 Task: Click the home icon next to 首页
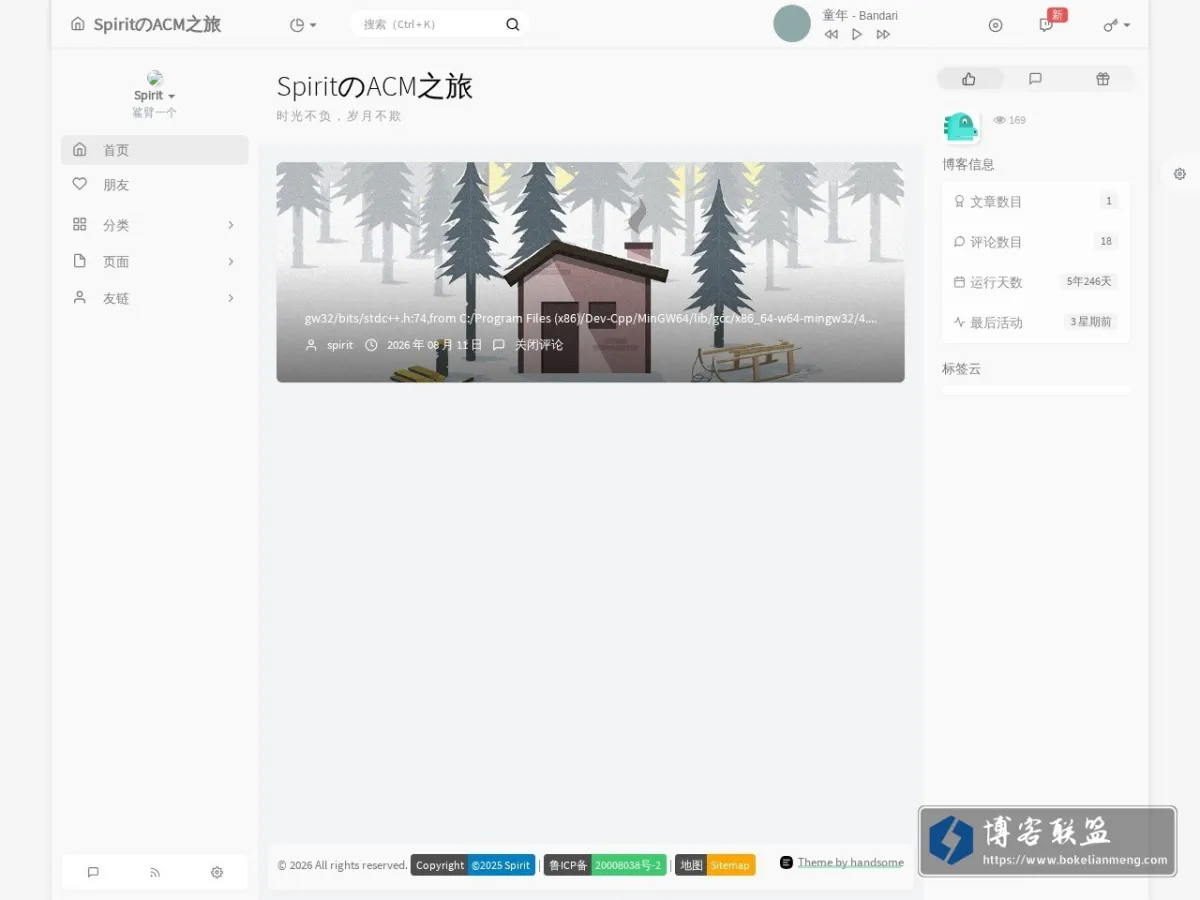pyautogui.click(x=80, y=149)
